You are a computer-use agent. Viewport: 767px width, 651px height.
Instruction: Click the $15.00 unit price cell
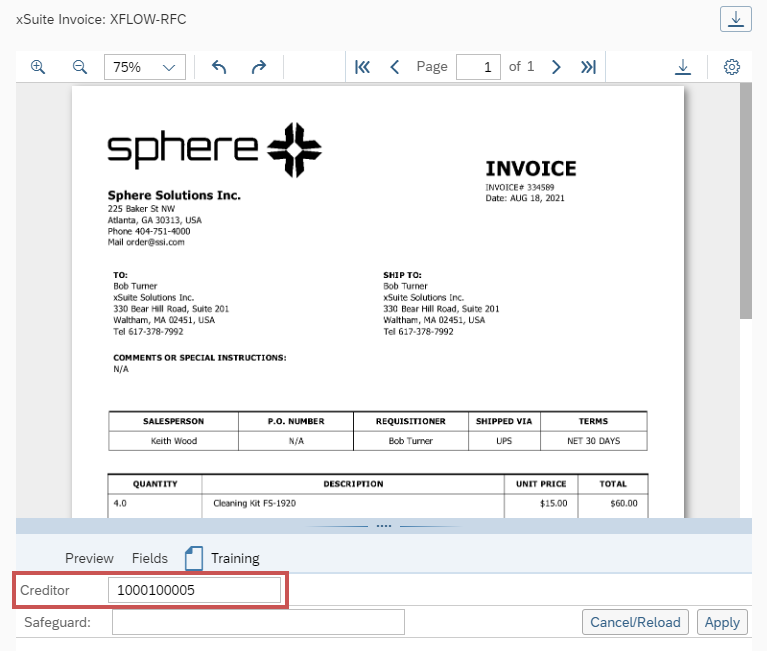click(x=553, y=503)
